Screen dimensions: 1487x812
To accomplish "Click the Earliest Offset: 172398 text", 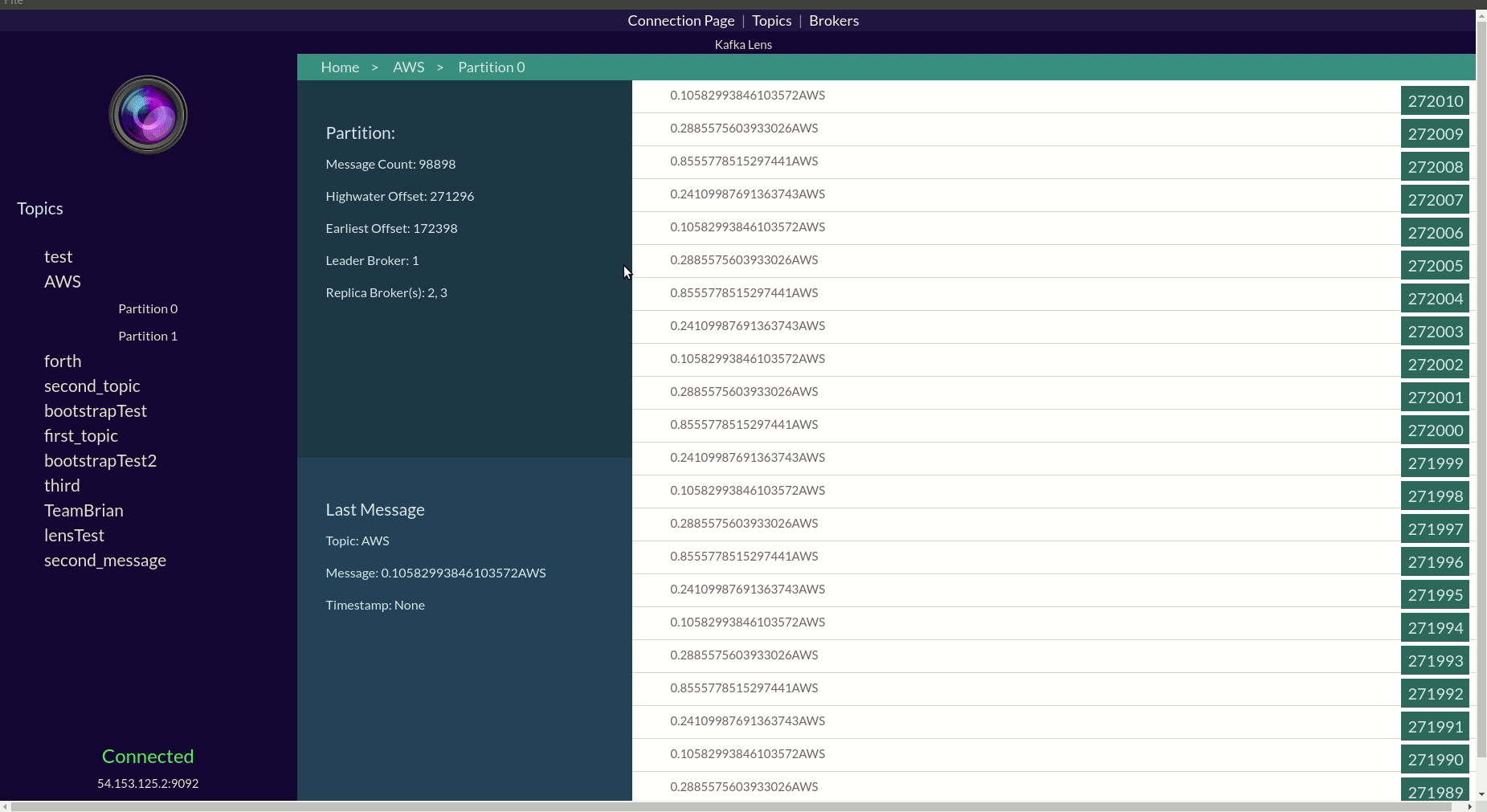I will pos(391,228).
